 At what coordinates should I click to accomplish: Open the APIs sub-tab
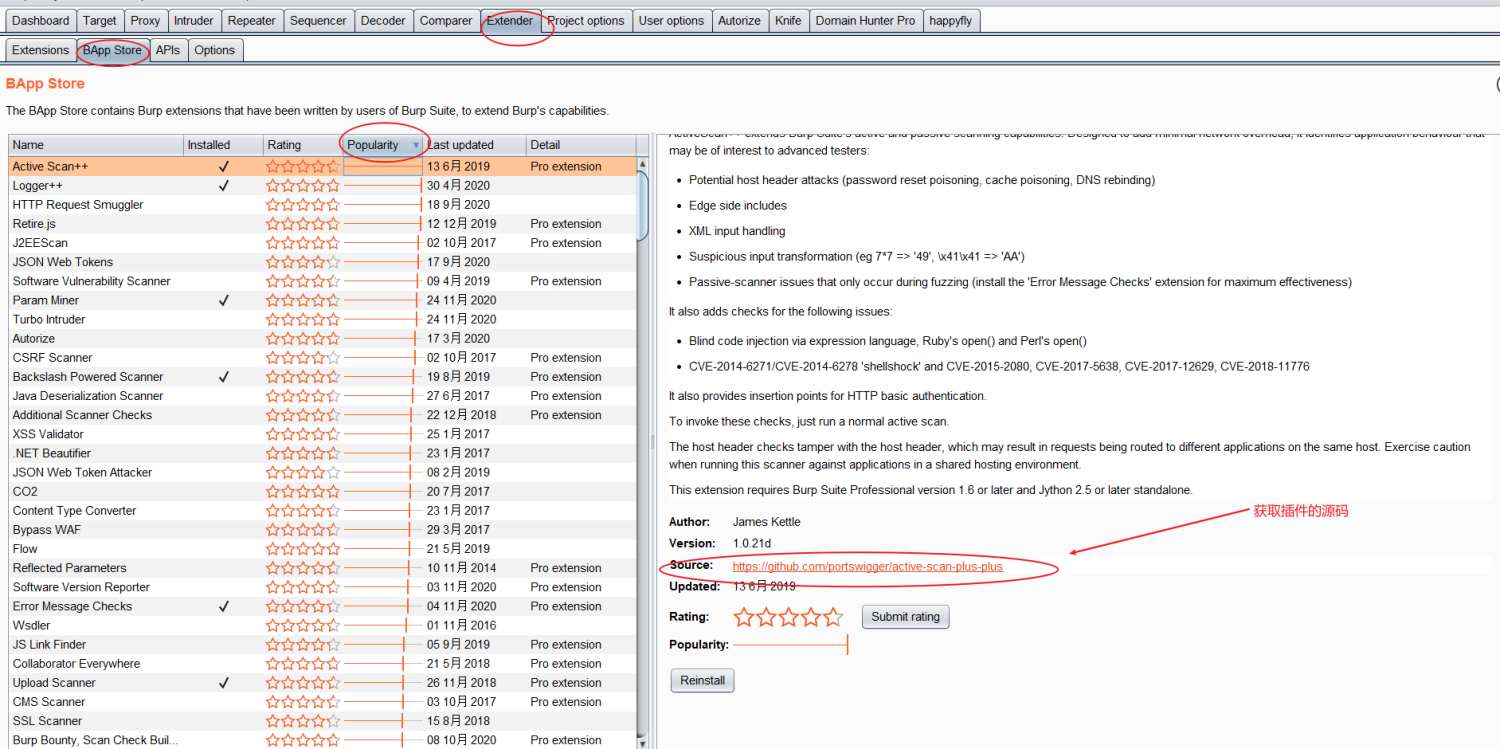[x=168, y=50]
